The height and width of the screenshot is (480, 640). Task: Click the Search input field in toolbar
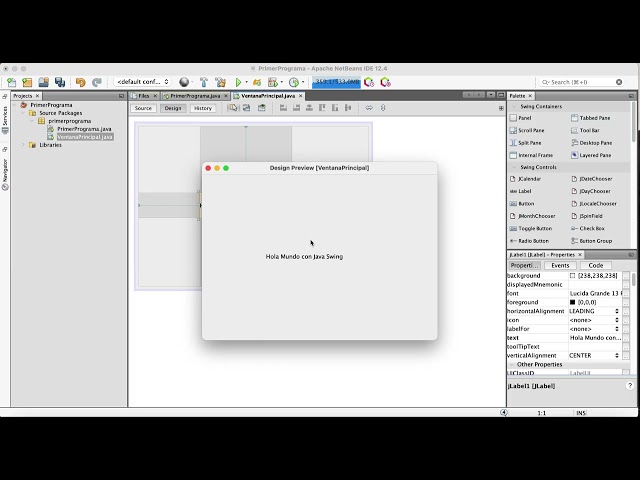point(581,82)
